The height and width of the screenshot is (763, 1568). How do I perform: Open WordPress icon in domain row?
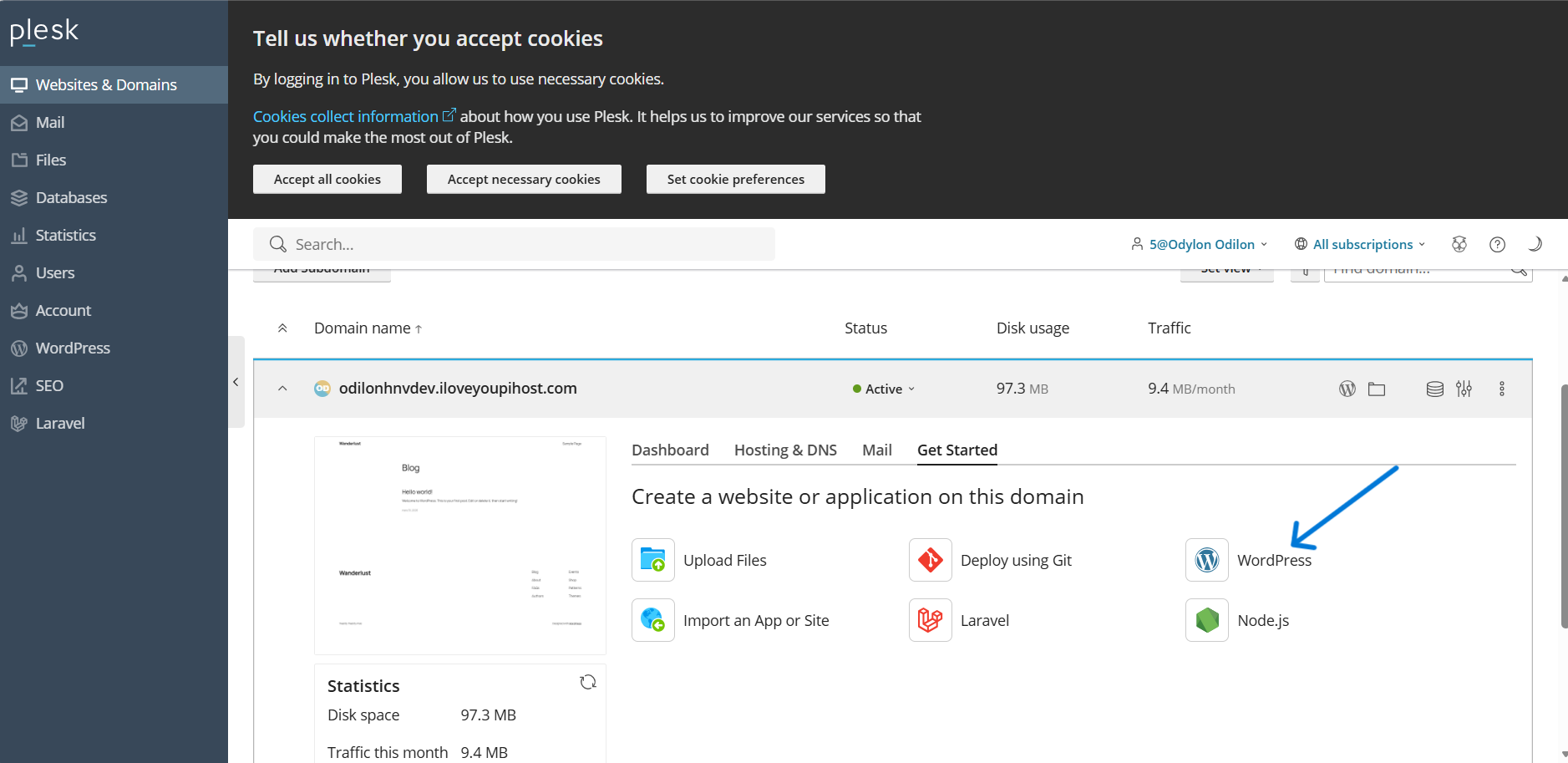[1347, 389]
